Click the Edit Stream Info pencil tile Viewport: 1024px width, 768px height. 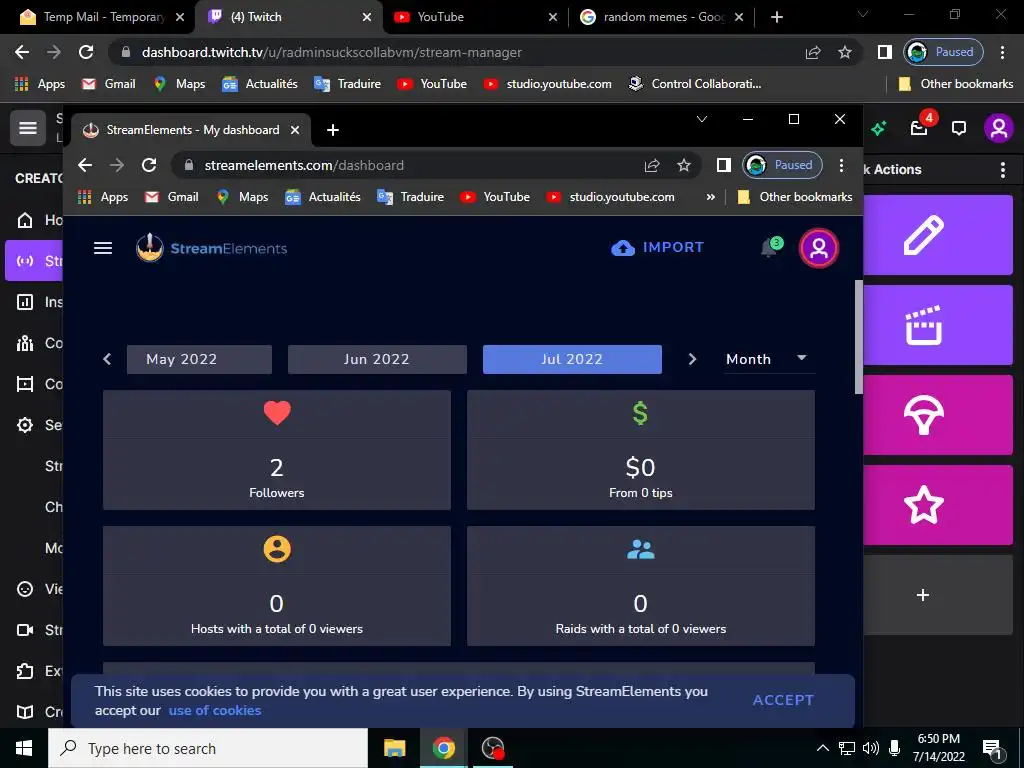click(x=938, y=235)
